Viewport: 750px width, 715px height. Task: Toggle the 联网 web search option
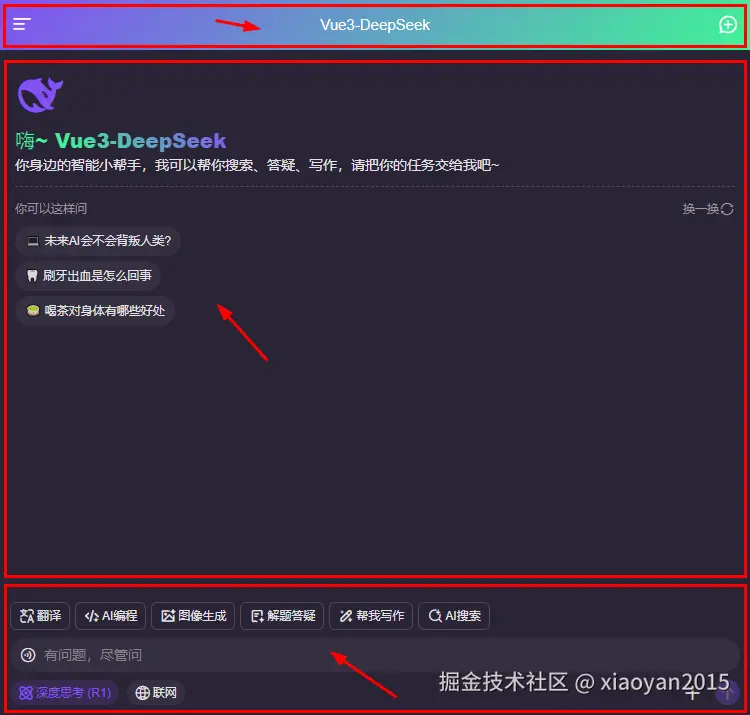(156, 693)
